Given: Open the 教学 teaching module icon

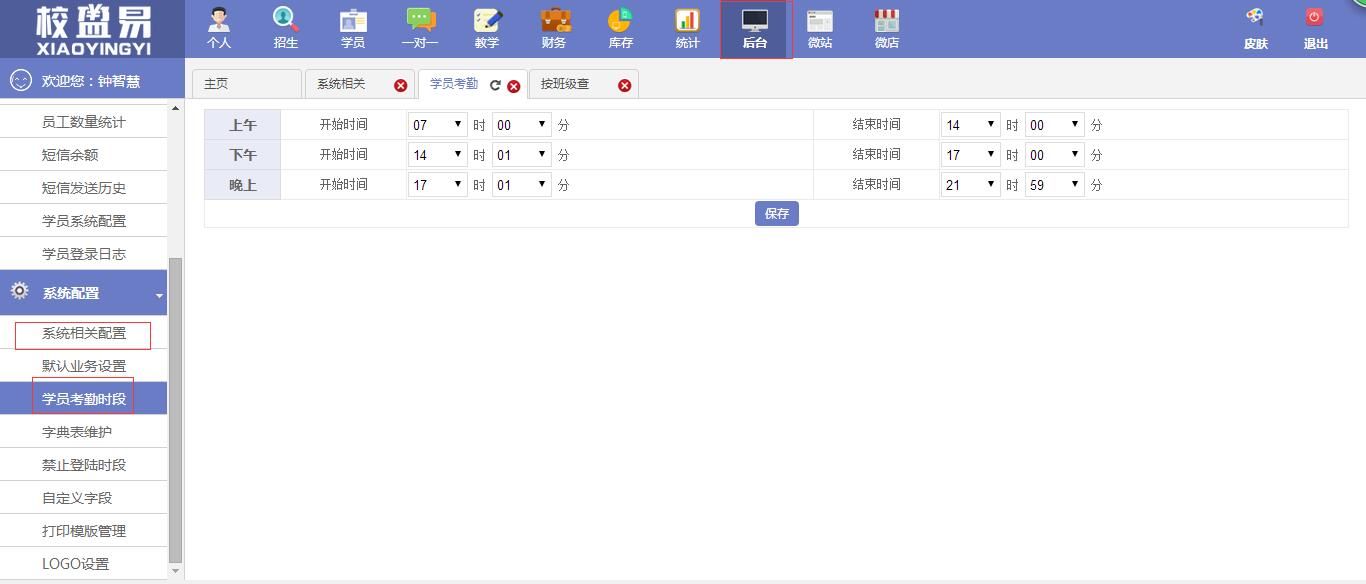Looking at the screenshot, I should coord(487,22).
